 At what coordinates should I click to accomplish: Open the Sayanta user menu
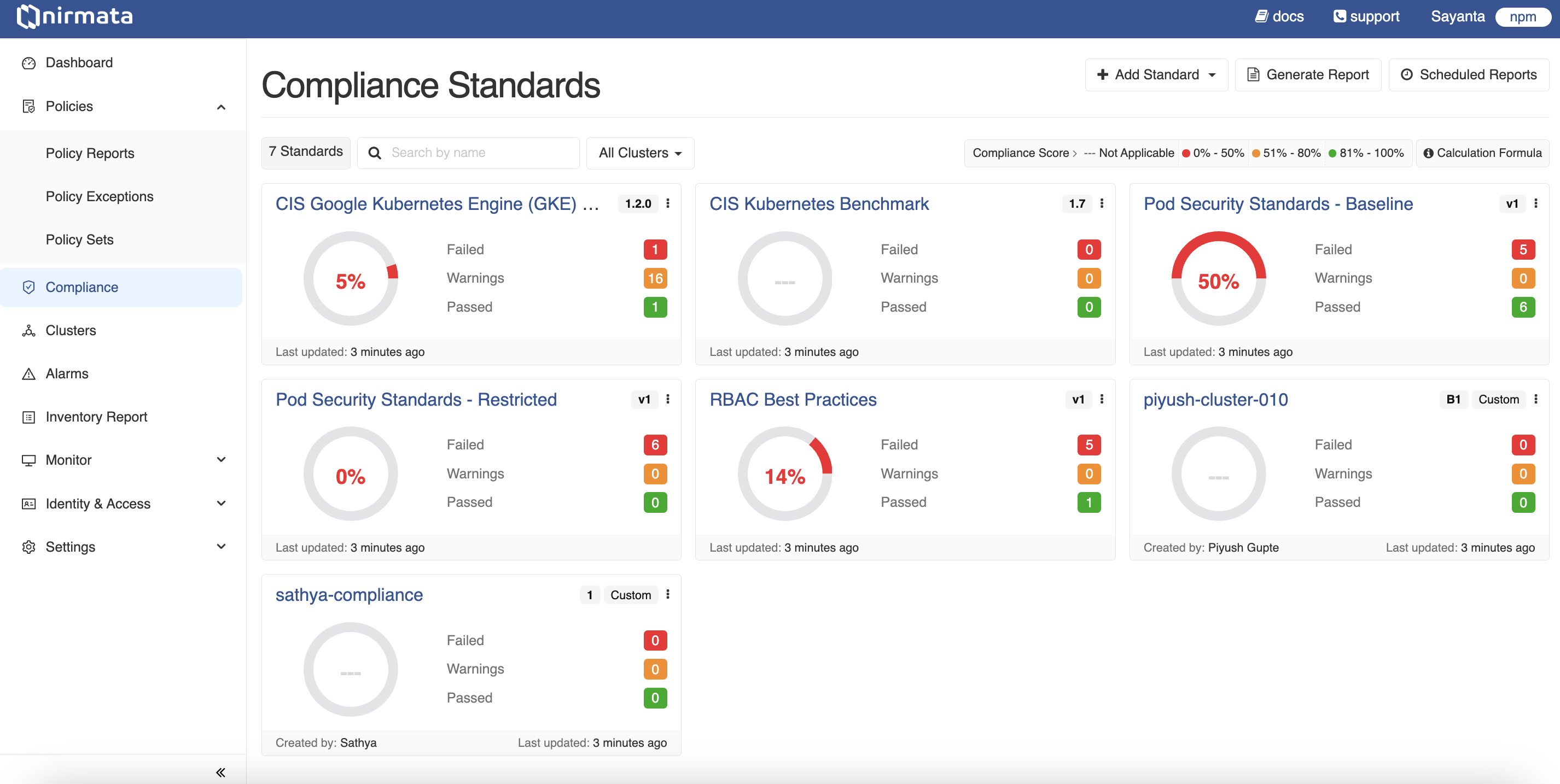[1457, 16]
